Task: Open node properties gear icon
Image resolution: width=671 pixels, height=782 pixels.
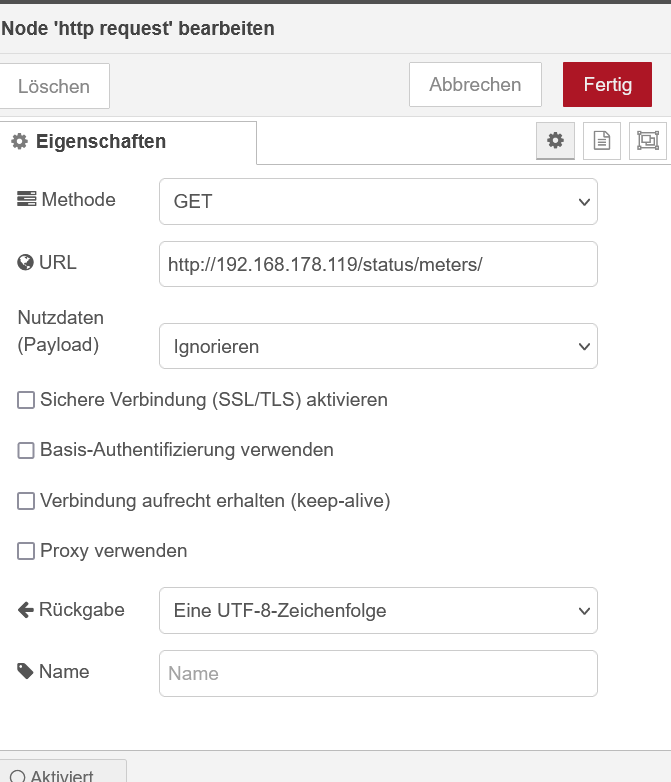Action: (555, 141)
